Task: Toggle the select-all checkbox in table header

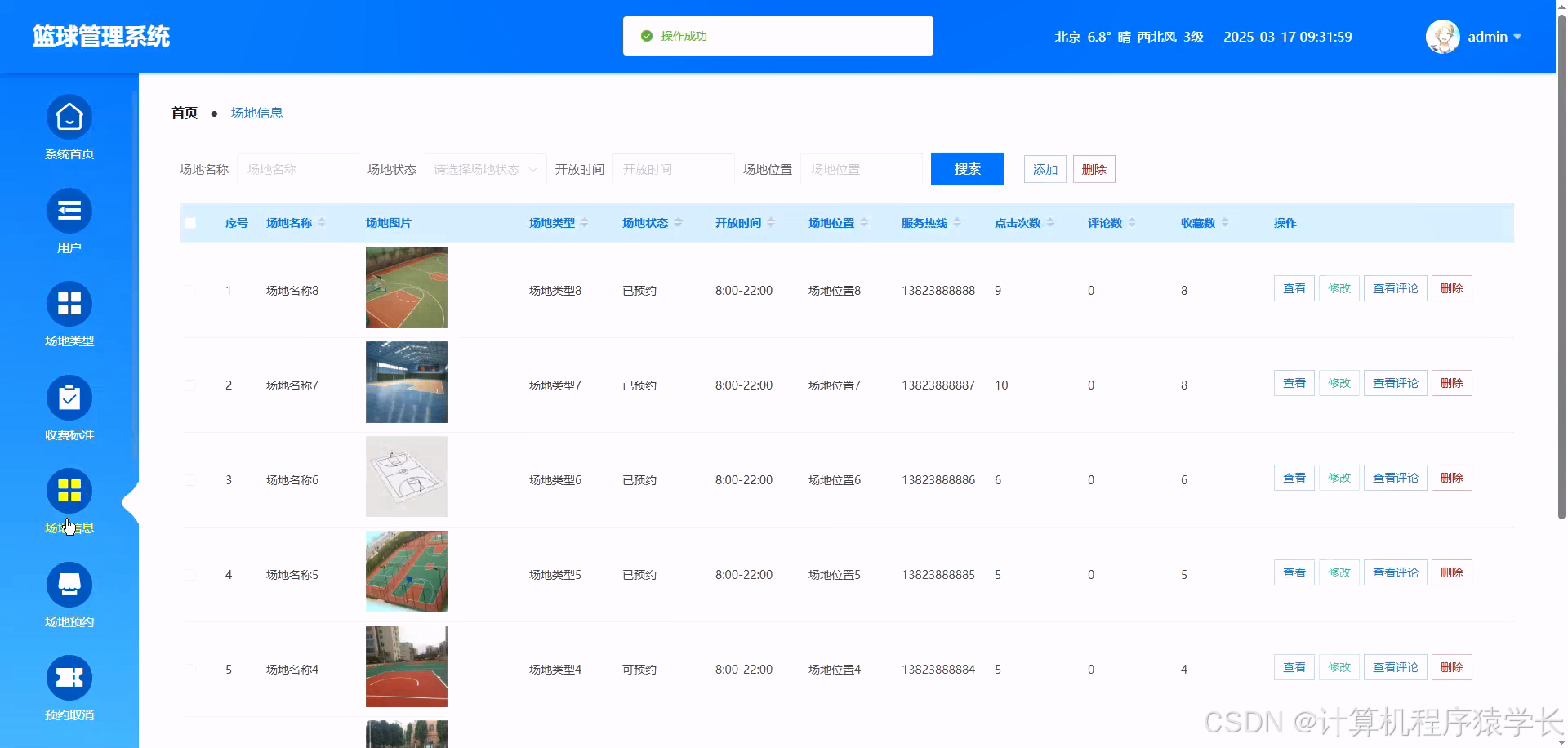Action: point(190,222)
